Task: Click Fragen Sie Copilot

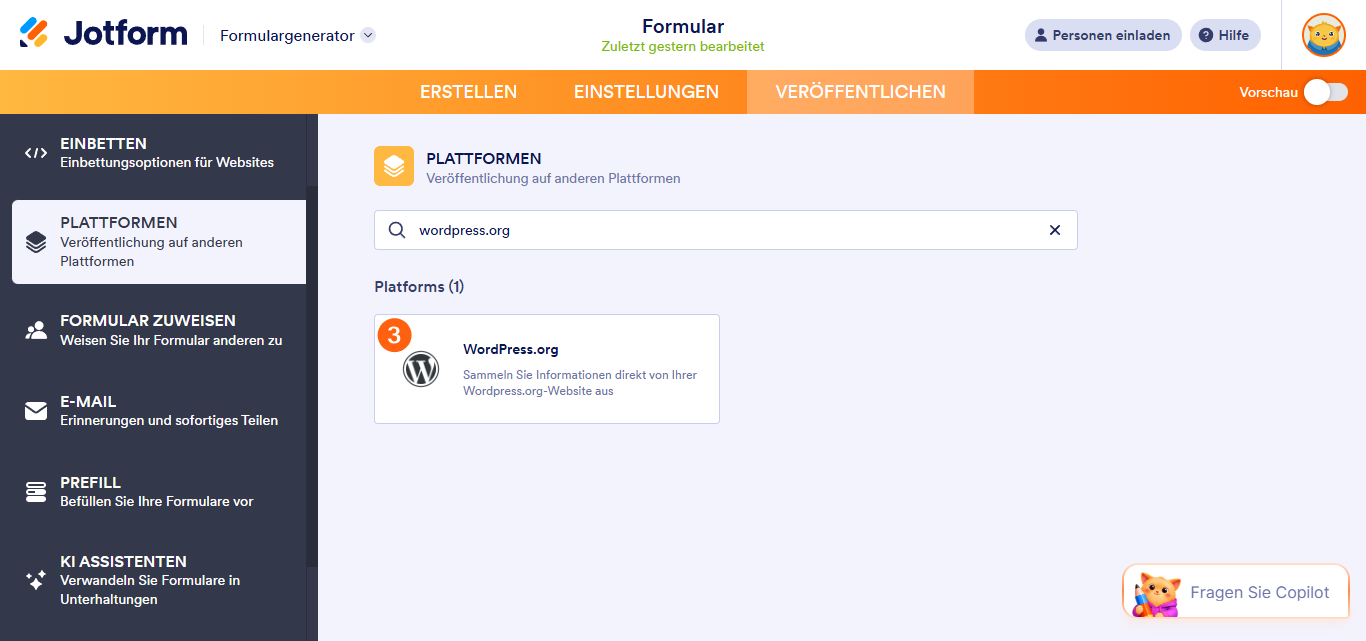Action: click(1235, 591)
